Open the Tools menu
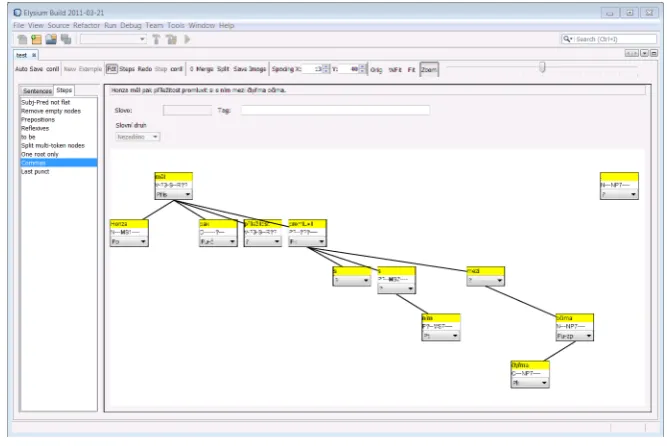 click(x=176, y=26)
